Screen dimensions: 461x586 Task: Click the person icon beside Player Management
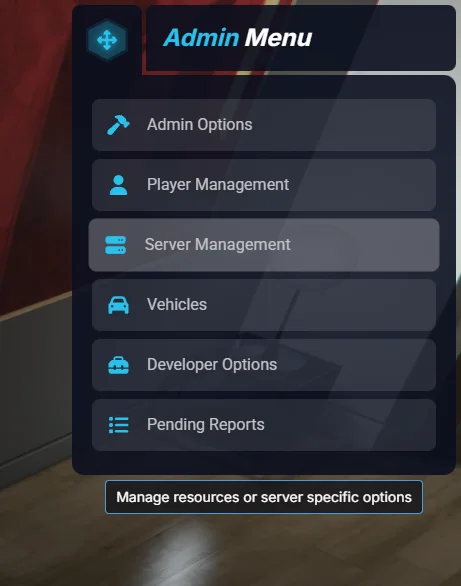pyautogui.click(x=118, y=185)
